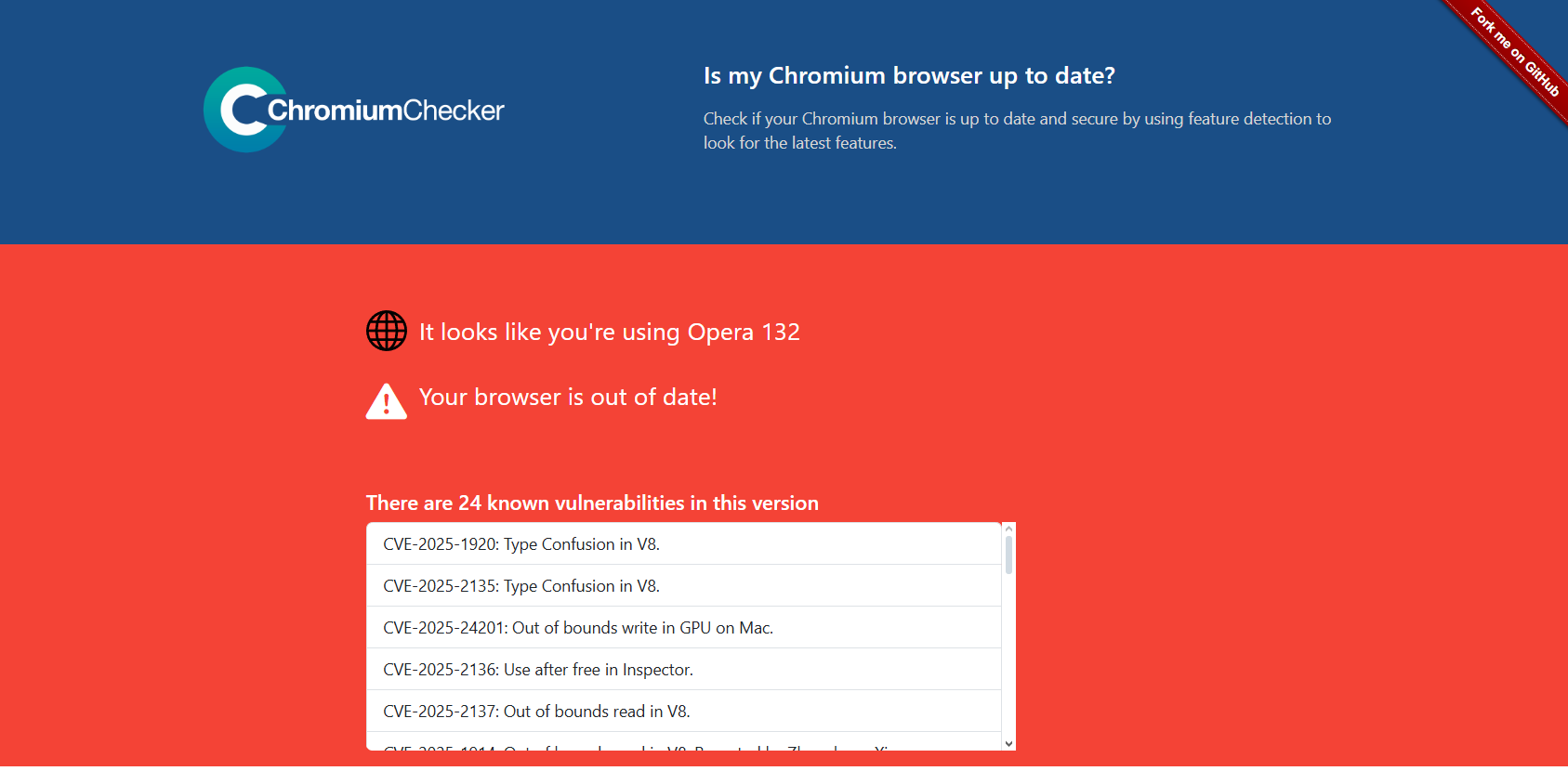Click the feature detection description paragraph
This screenshot has width=1568, height=771.
point(1017,130)
